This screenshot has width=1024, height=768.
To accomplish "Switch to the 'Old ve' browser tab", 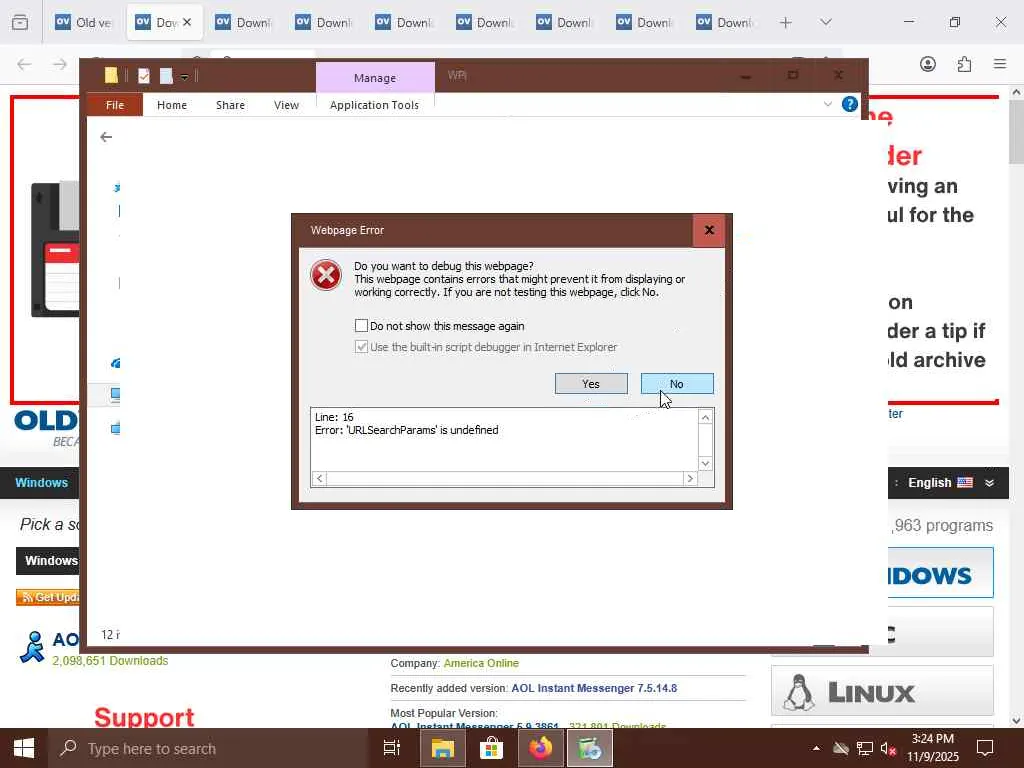I will coord(84,22).
